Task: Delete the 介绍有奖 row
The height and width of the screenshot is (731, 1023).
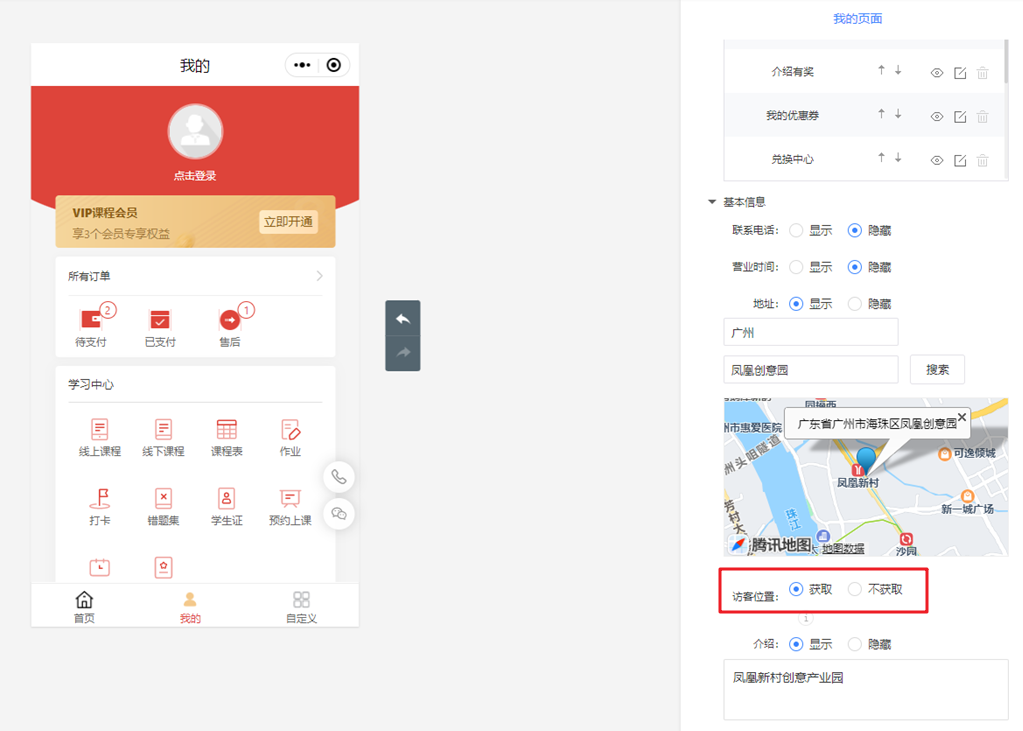Action: (983, 73)
